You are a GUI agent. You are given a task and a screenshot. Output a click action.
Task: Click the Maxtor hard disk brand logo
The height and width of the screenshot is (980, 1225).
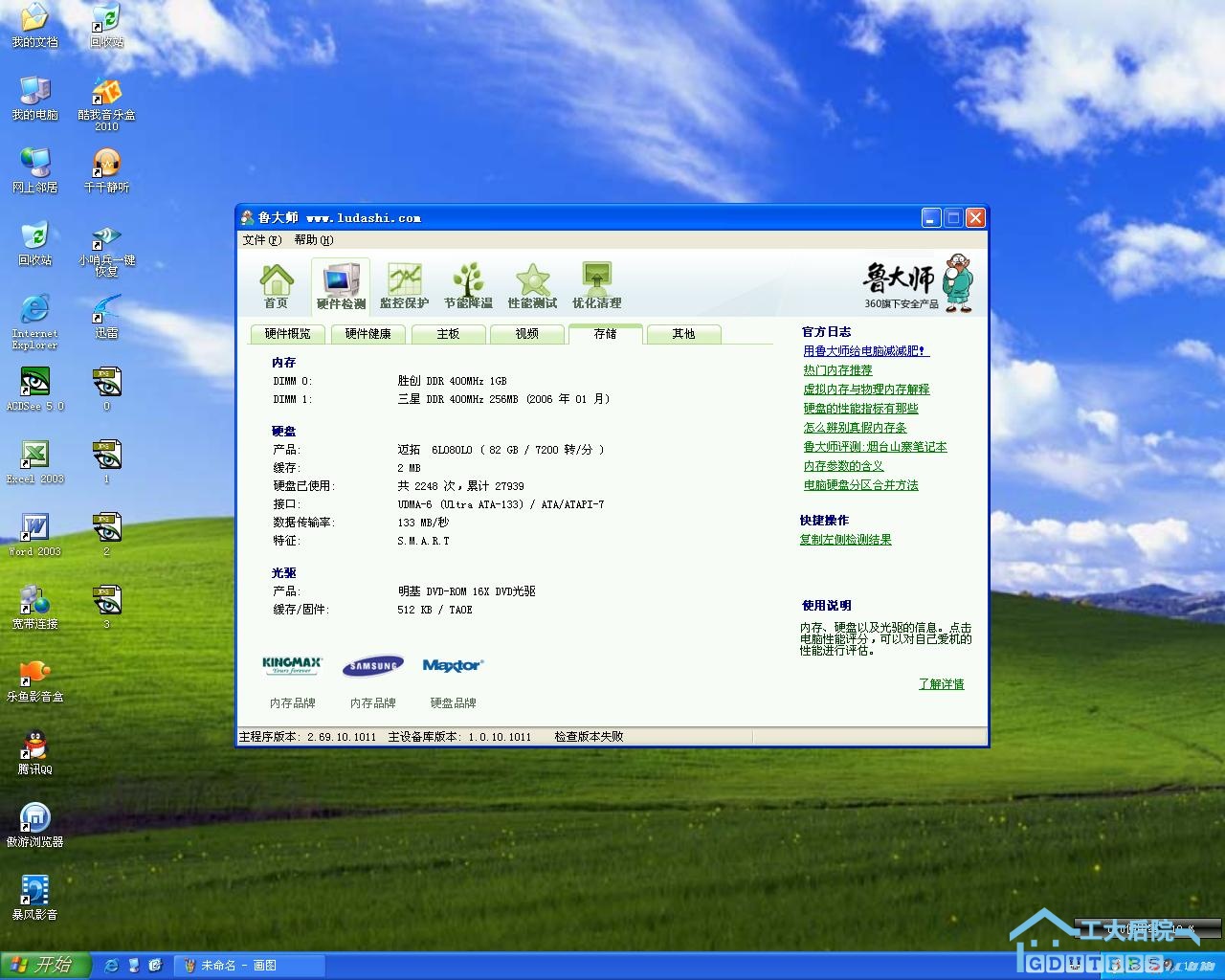click(453, 665)
